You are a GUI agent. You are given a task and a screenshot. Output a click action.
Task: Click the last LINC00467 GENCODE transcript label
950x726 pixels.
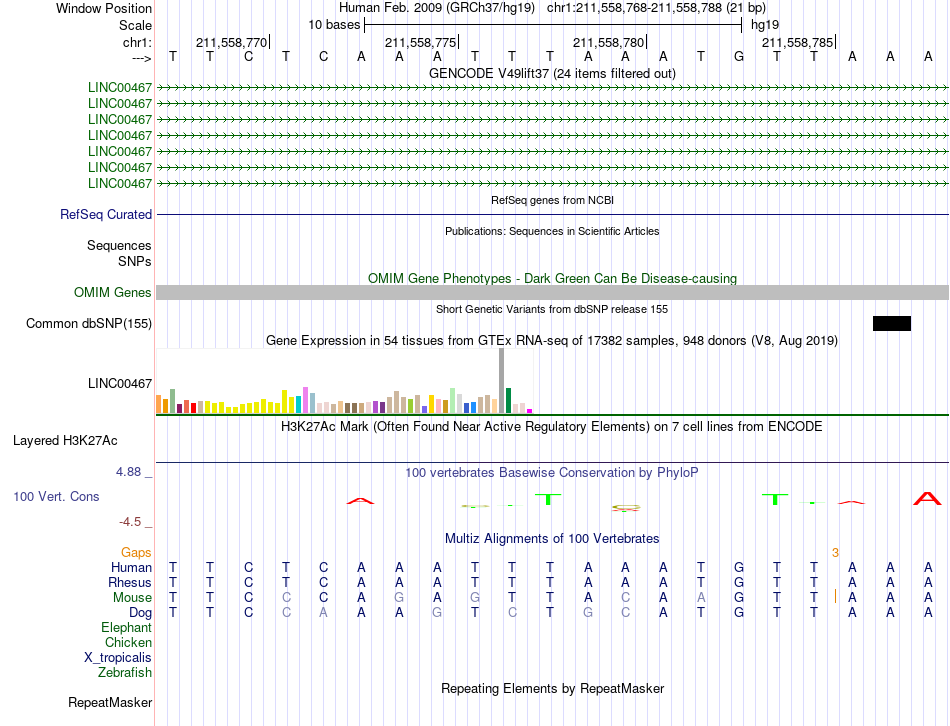(120, 184)
